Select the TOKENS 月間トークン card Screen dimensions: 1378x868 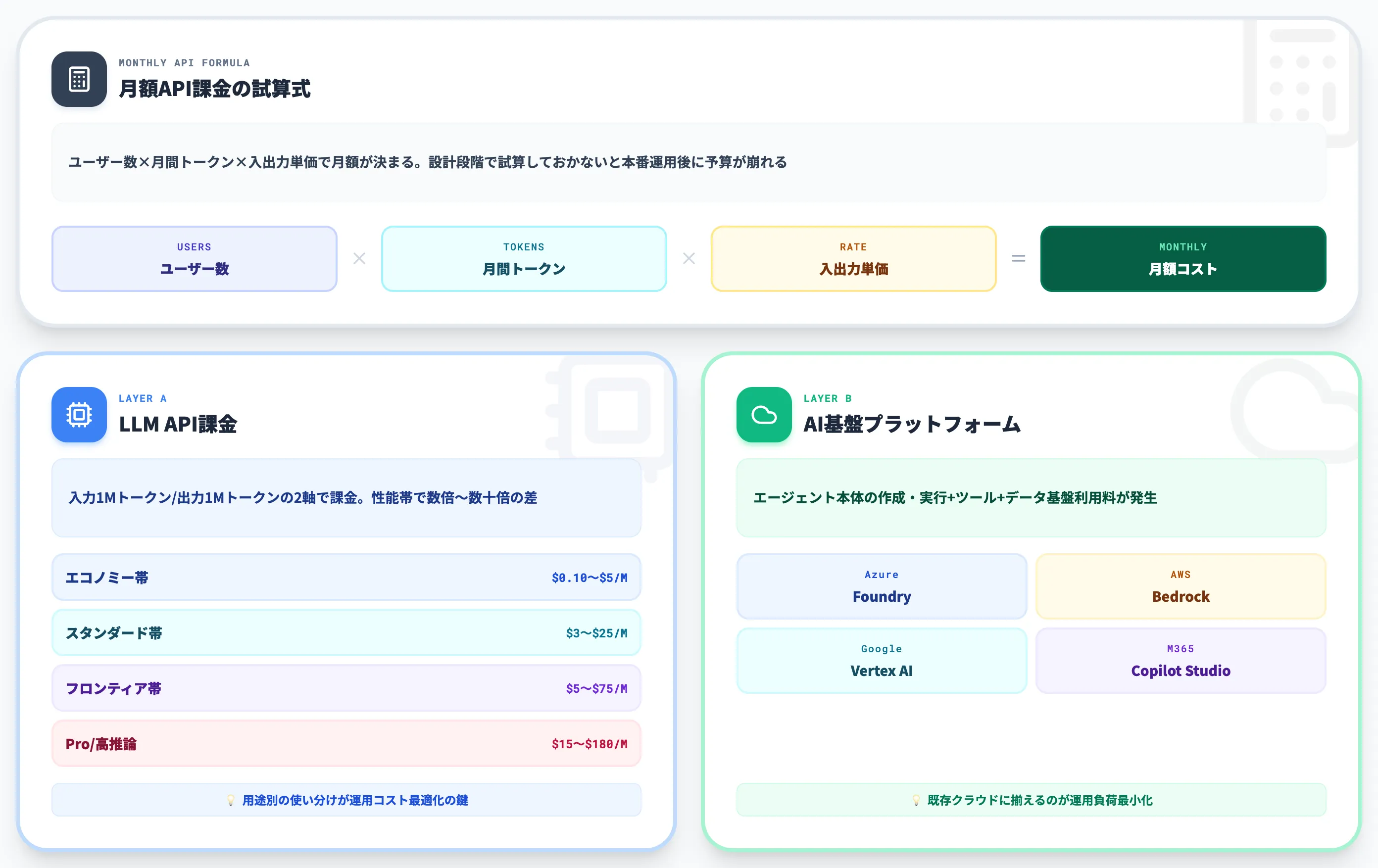[524, 259]
